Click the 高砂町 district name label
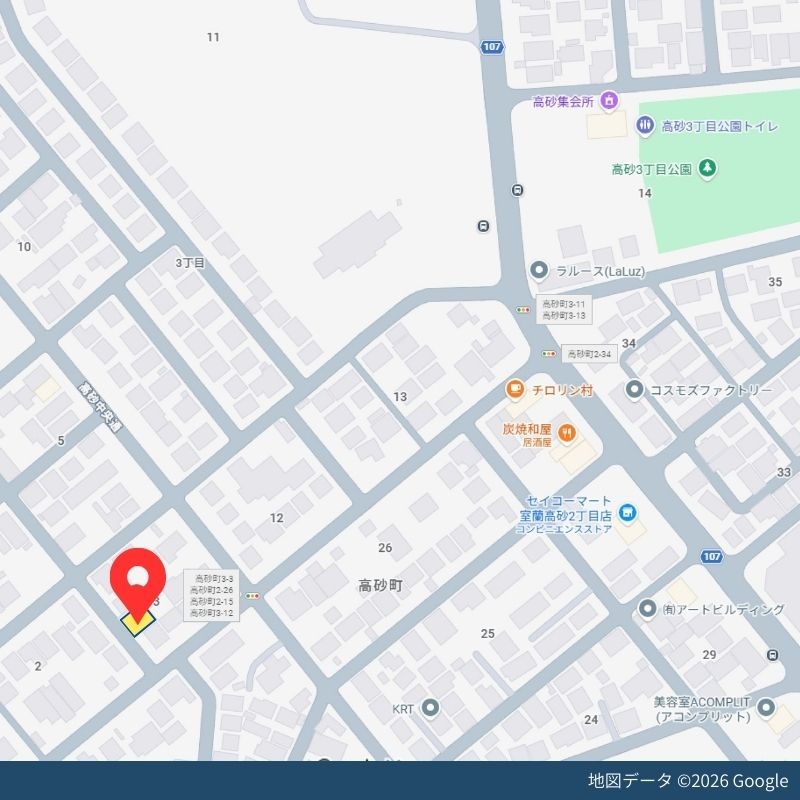This screenshot has height=800, width=800. click(381, 586)
